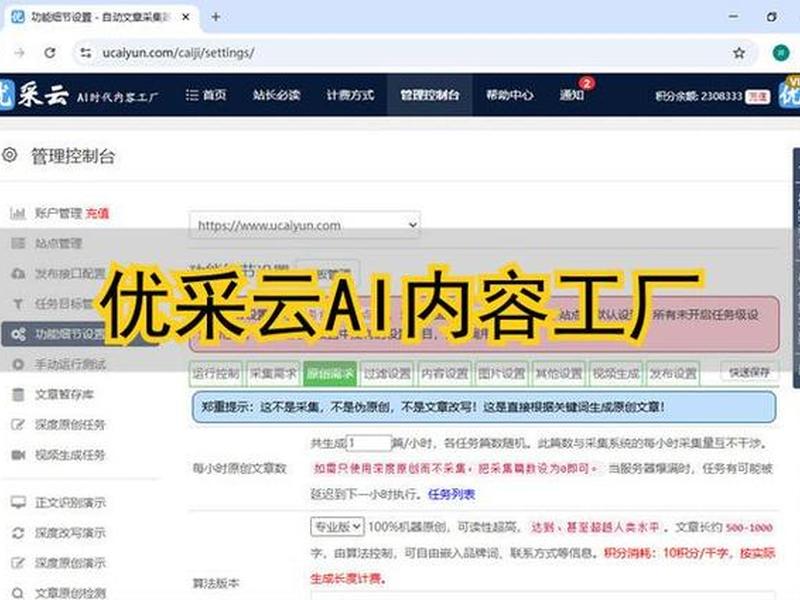Click the 手动运行测试 play icon
This screenshot has width=800, height=600.
18,364
